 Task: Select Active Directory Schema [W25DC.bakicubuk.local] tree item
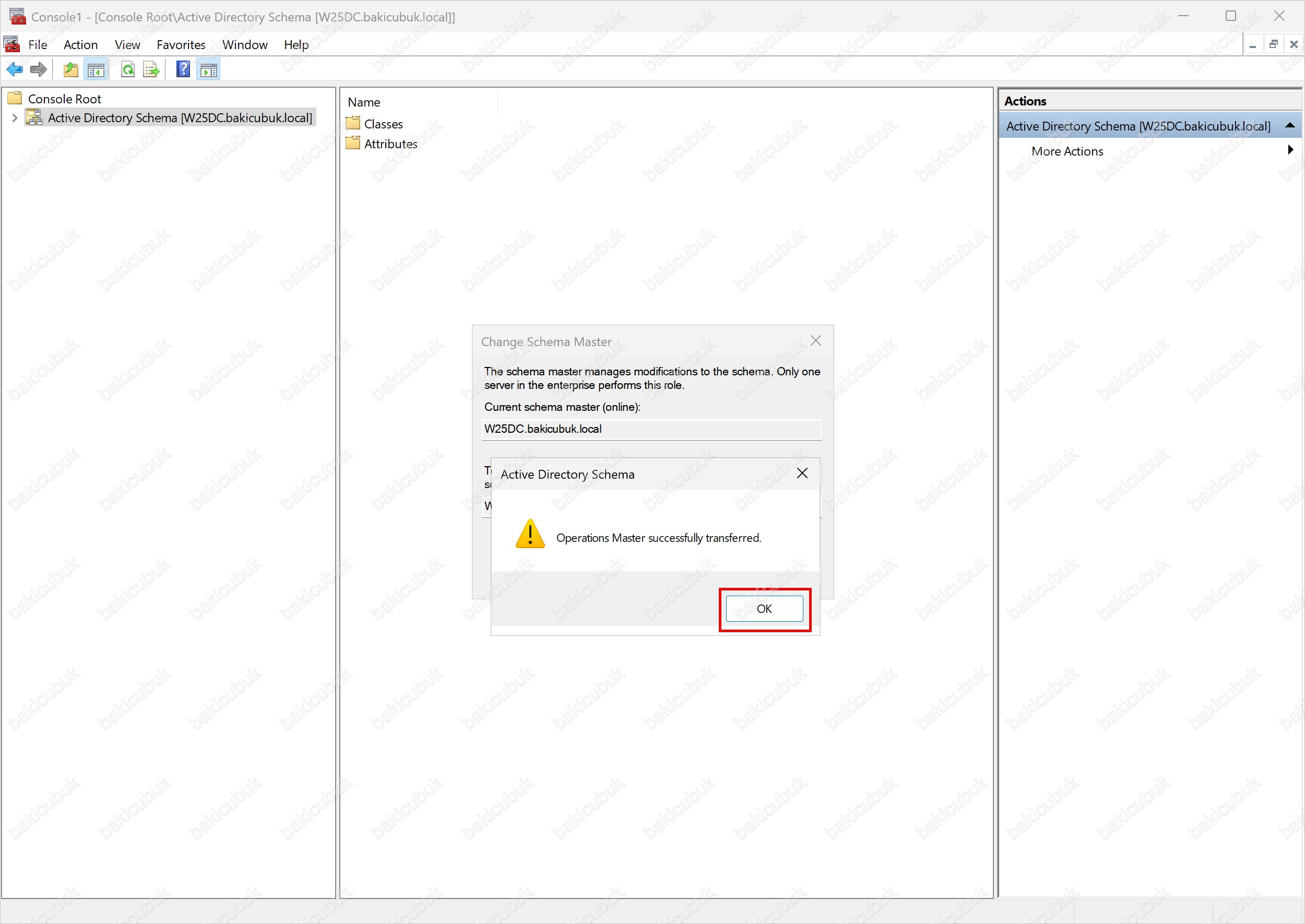pos(180,118)
